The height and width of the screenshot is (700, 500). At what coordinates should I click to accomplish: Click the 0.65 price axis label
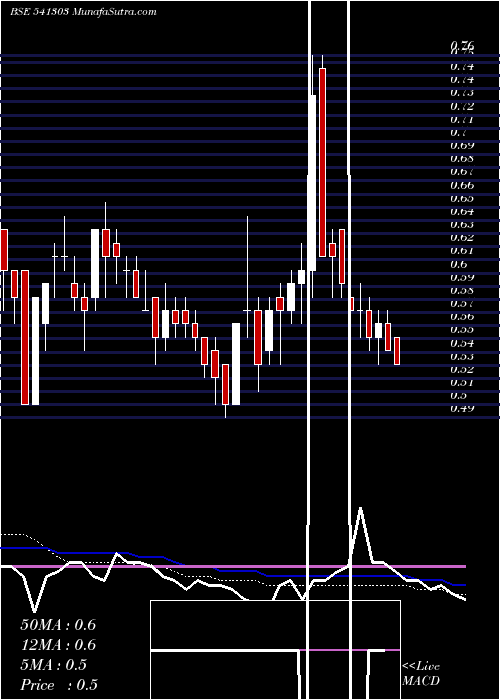tap(462, 198)
